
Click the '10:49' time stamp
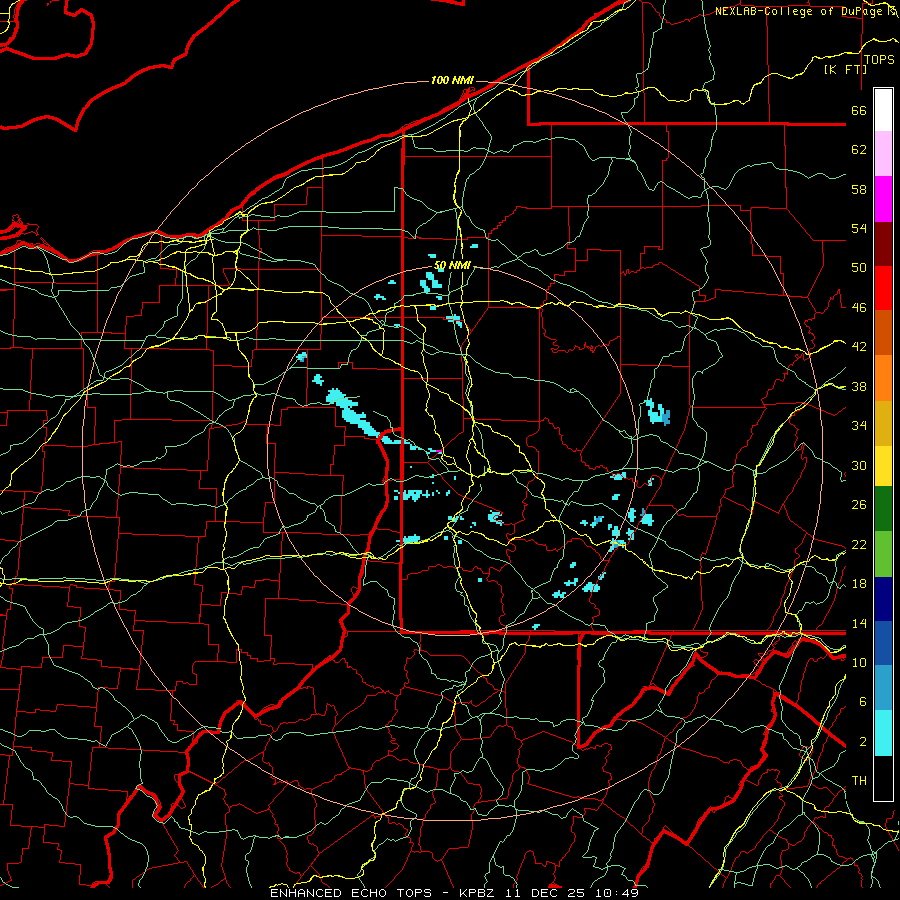[x=616, y=893]
